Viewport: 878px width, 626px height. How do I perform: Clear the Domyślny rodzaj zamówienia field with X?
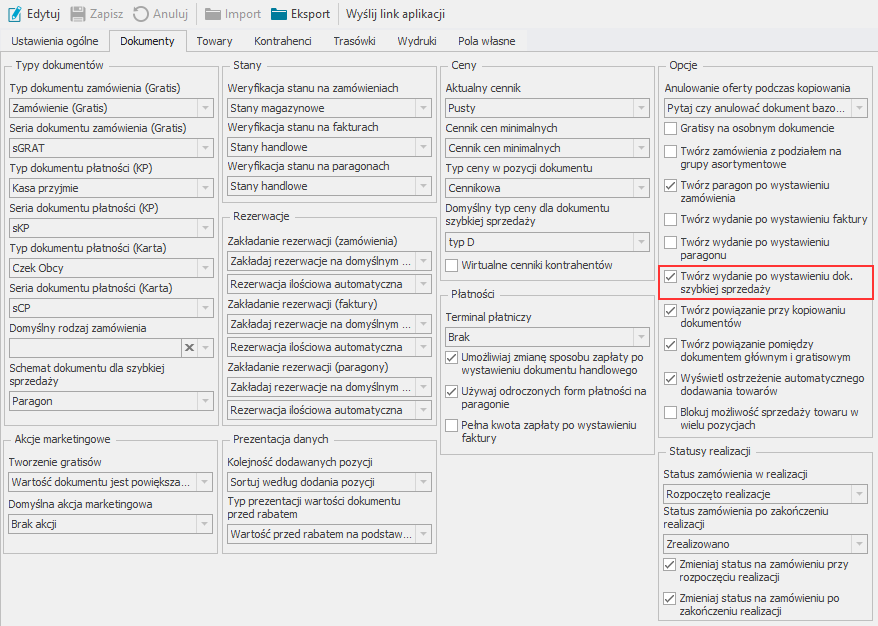[x=188, y=347]
